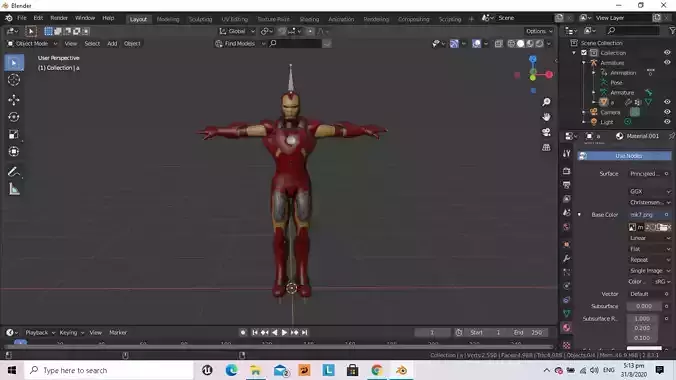
Task: Adjust the Subsurface 0.000 slider
Action: (x=644, y=306)
